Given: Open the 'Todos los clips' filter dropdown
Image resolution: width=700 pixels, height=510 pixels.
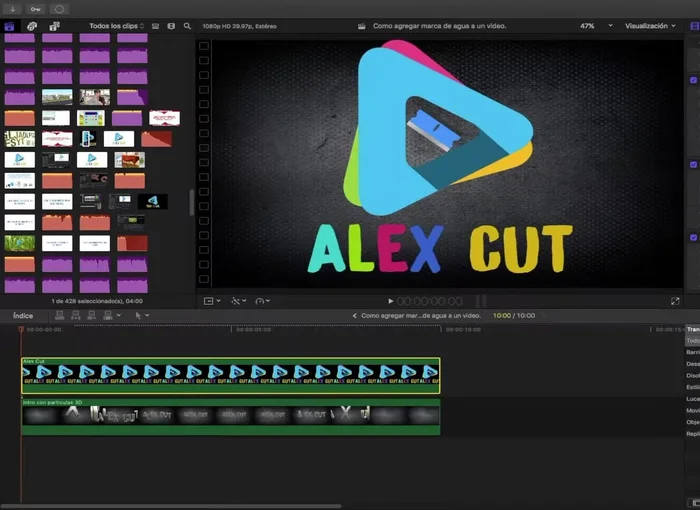Looking at the screenshot, I should pos(116,26).
